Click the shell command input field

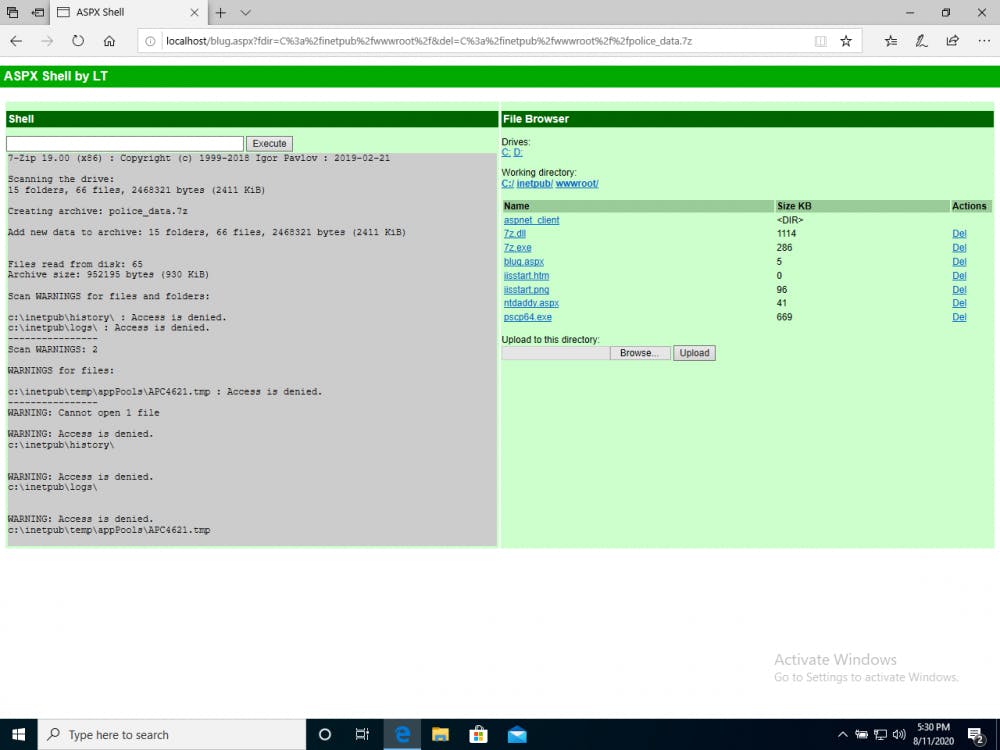[123, 142]
